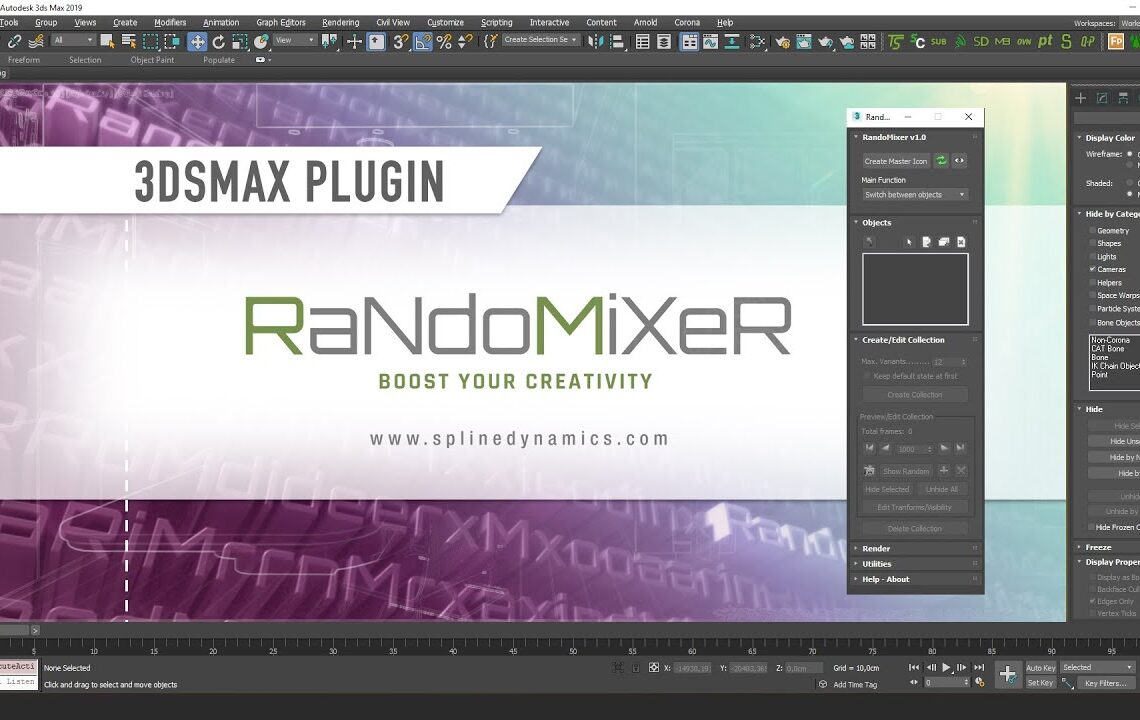Click the green refresh icon next to Create Master Icon

pos(941,160)
